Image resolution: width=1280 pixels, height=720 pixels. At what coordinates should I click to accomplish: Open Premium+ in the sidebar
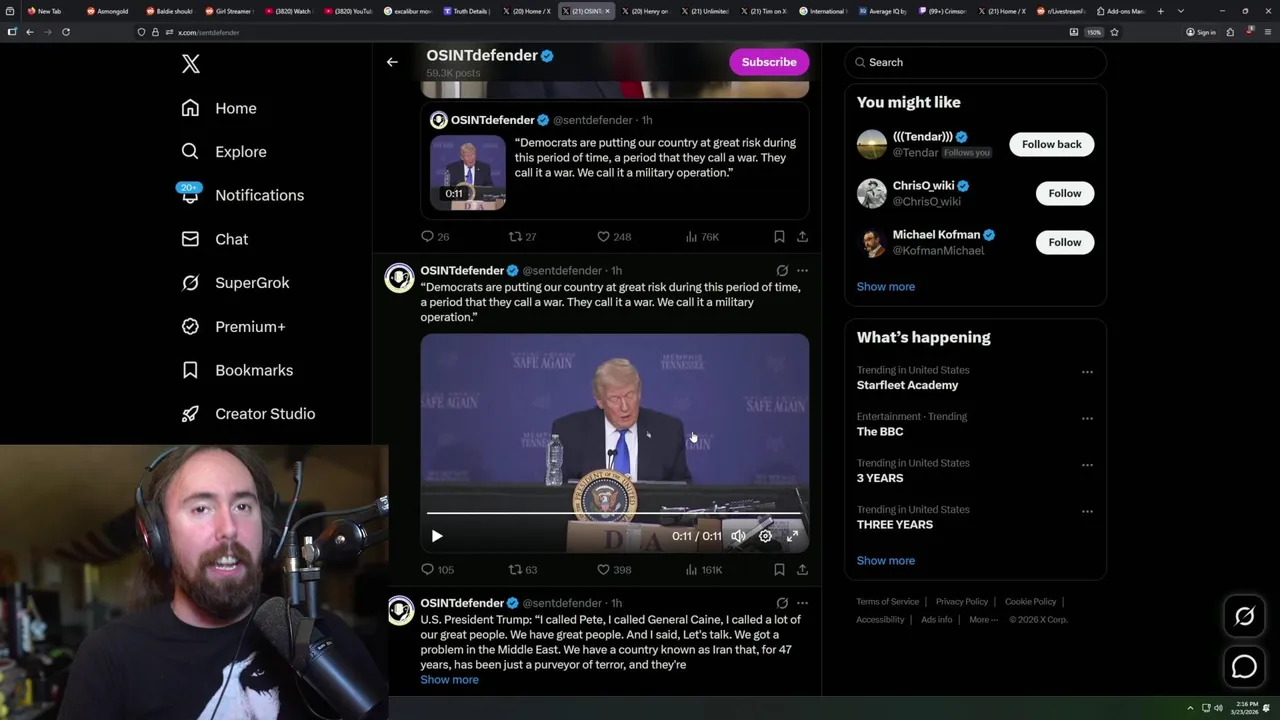coord(234,327)
